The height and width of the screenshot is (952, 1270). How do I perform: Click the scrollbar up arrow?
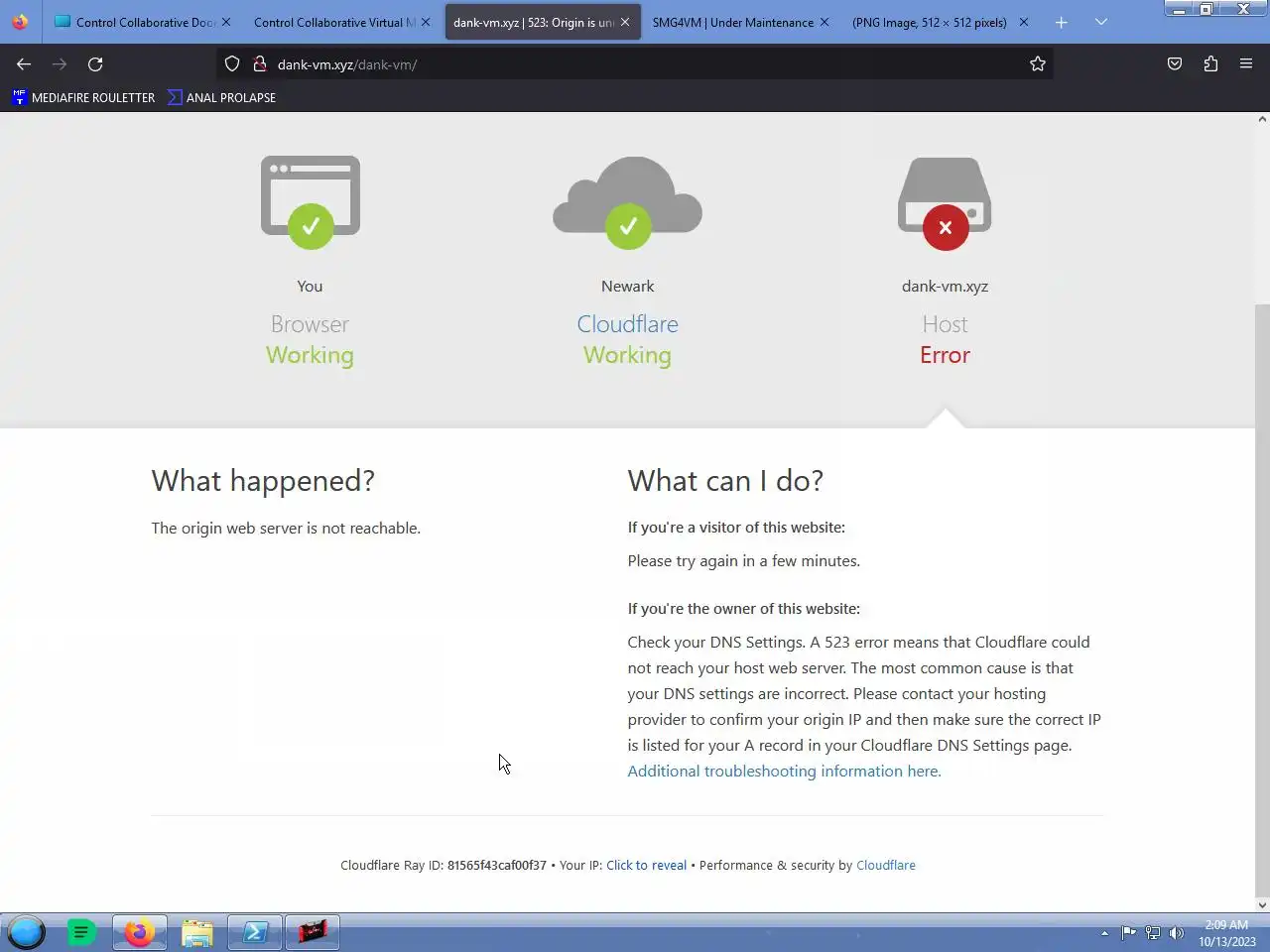coord(1262,119)
